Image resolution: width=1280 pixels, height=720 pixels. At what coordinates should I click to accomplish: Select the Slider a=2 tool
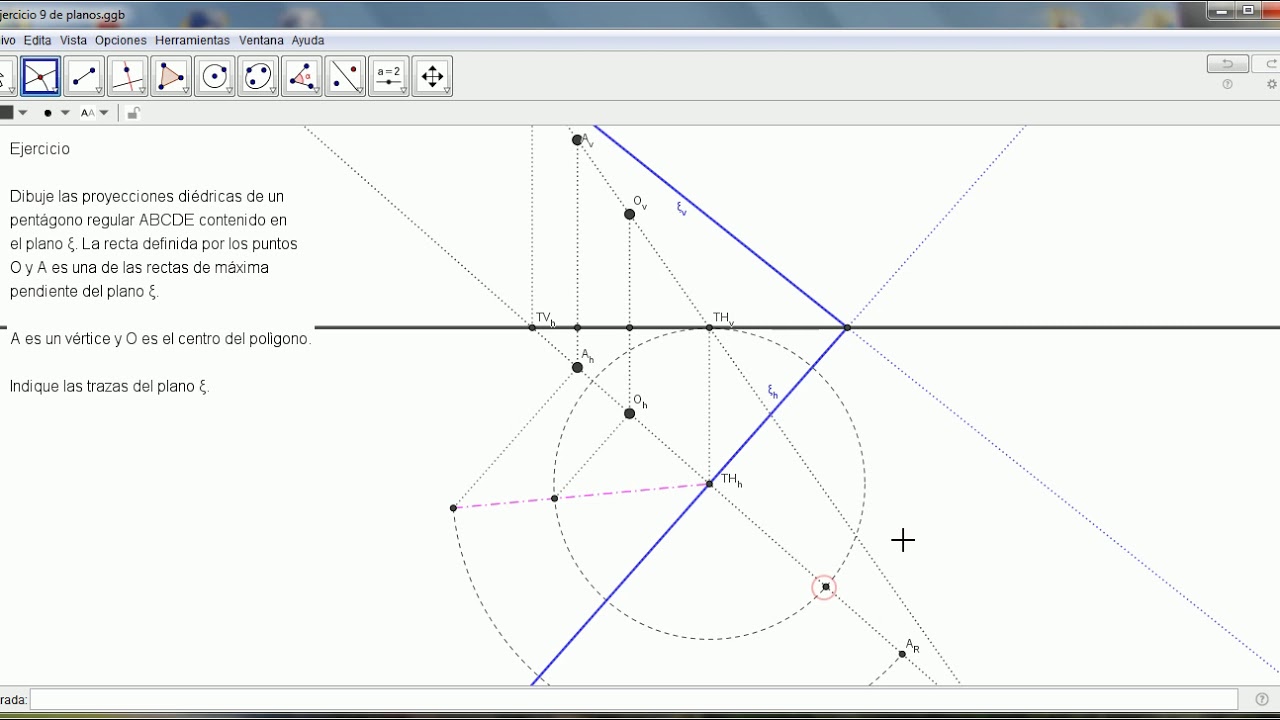click(x=388, y=77)
